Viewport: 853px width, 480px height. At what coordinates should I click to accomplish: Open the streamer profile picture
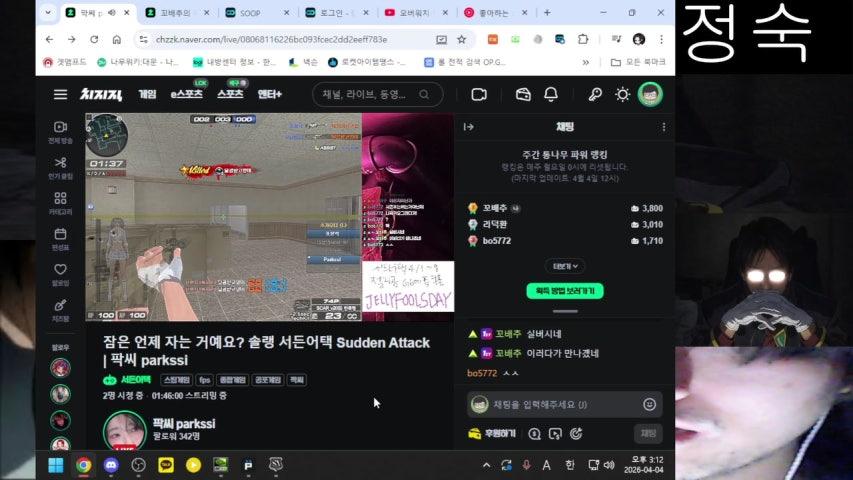click(125, 430)
